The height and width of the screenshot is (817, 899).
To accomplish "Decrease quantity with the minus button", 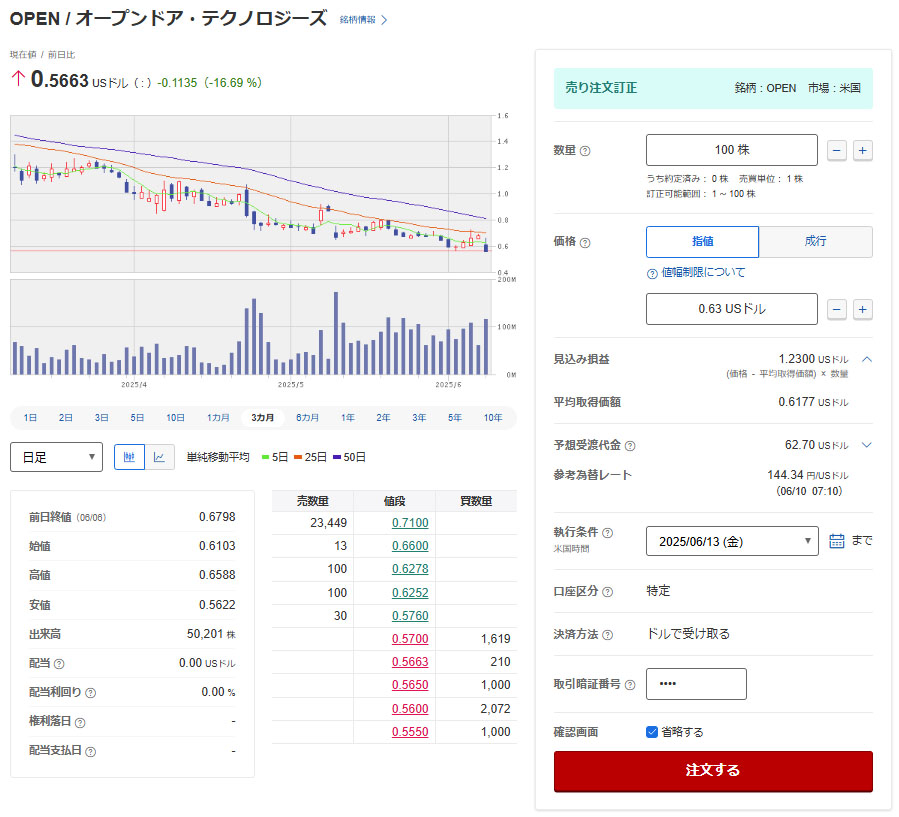I will 837,150.
